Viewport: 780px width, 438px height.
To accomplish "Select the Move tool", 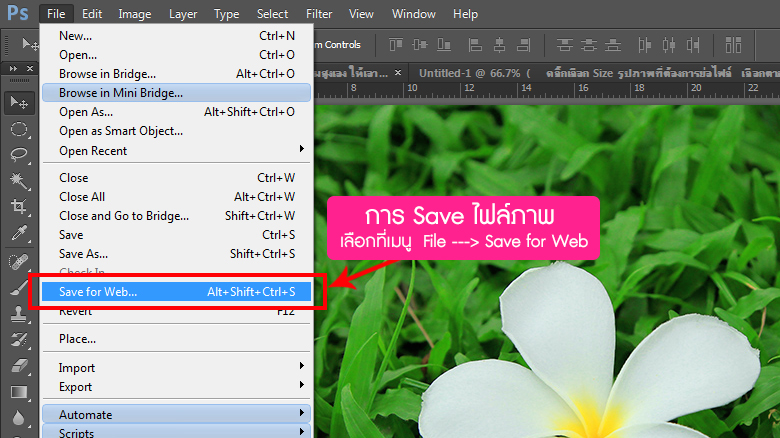I will tap(18, 102).
